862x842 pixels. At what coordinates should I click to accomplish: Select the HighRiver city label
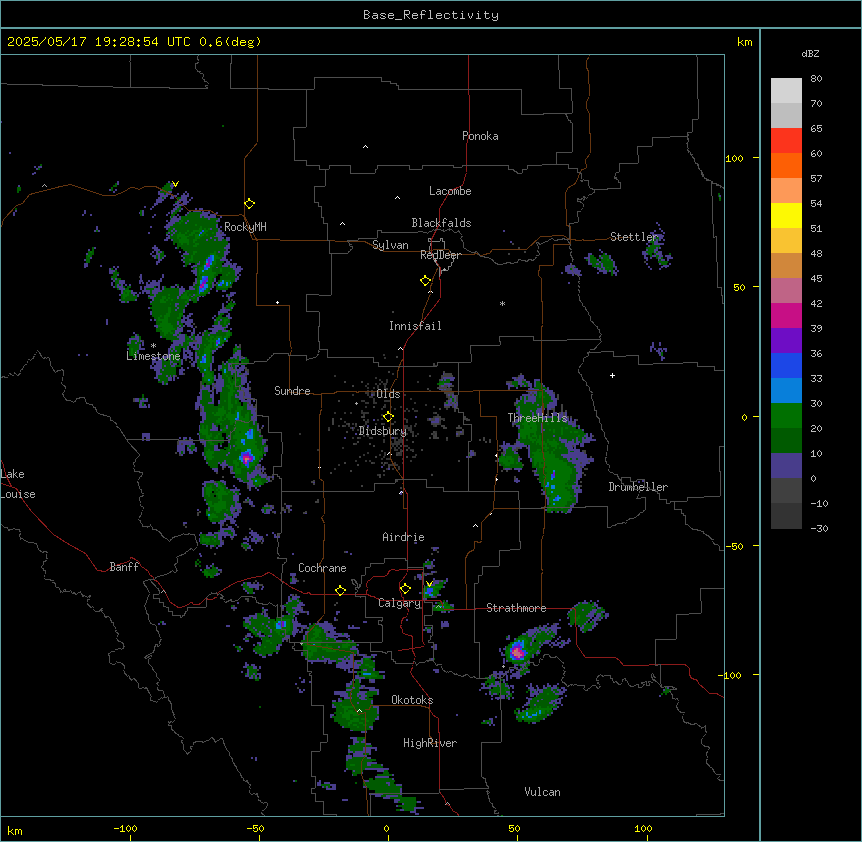(430, 743)
